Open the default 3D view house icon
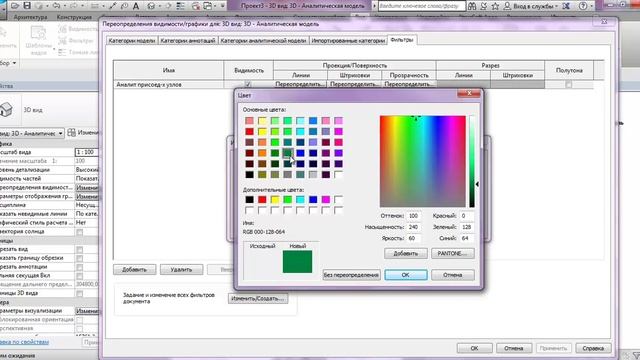Screen dimensions: 640x360 point(152,6)
